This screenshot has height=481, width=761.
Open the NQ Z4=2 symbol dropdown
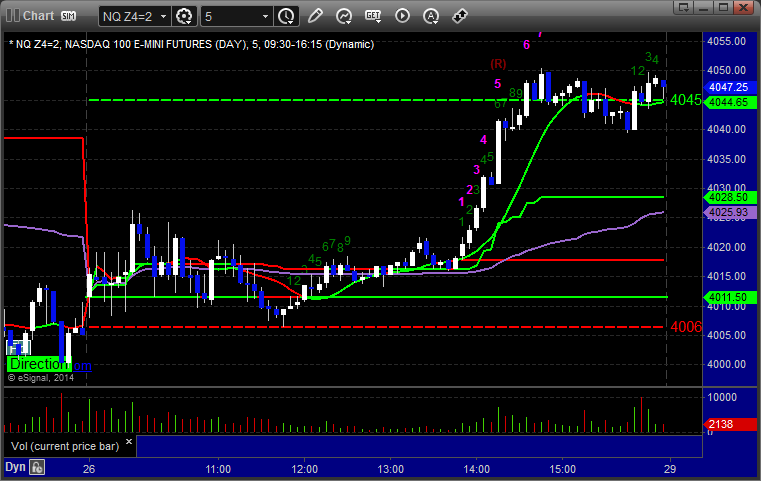click(134, 17)
